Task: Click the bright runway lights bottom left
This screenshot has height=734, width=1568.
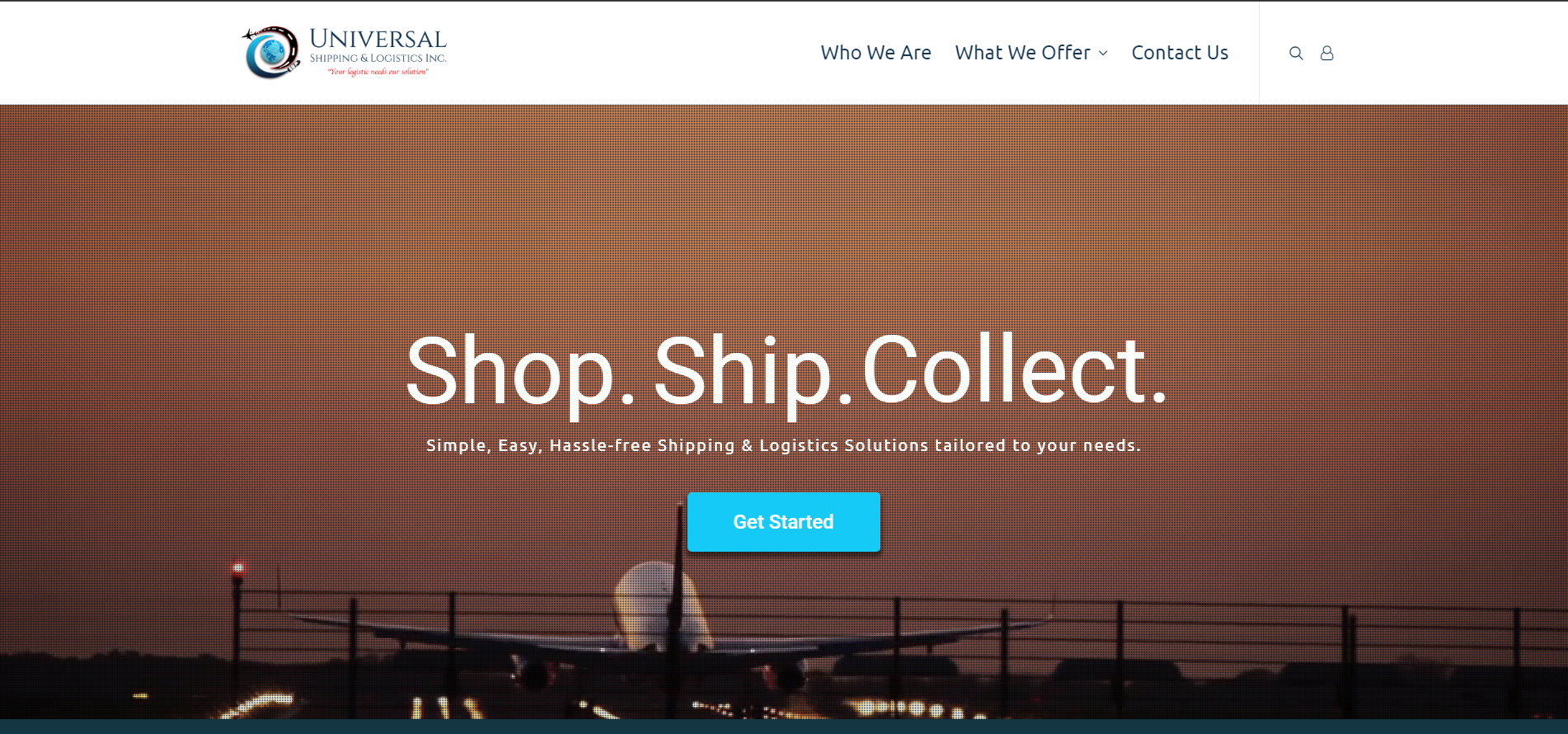Action: (x=256, y=705)
